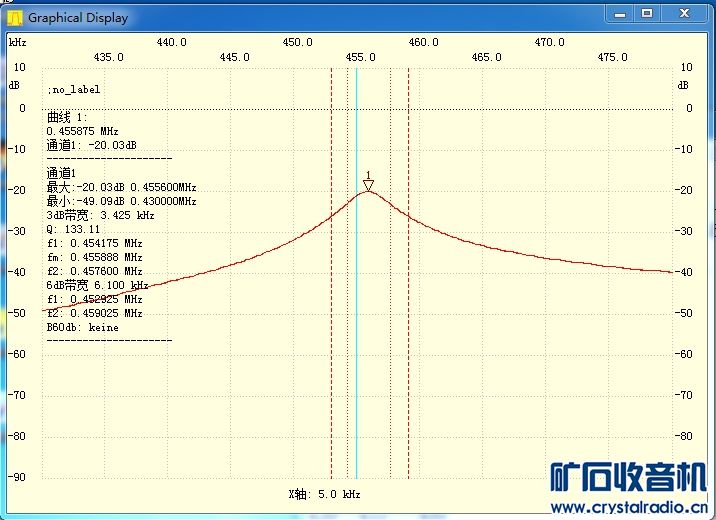Viewport: 716px width, 520px height.
Task: Maximize the Graphical Display window
Action: (x=647, y=14)
